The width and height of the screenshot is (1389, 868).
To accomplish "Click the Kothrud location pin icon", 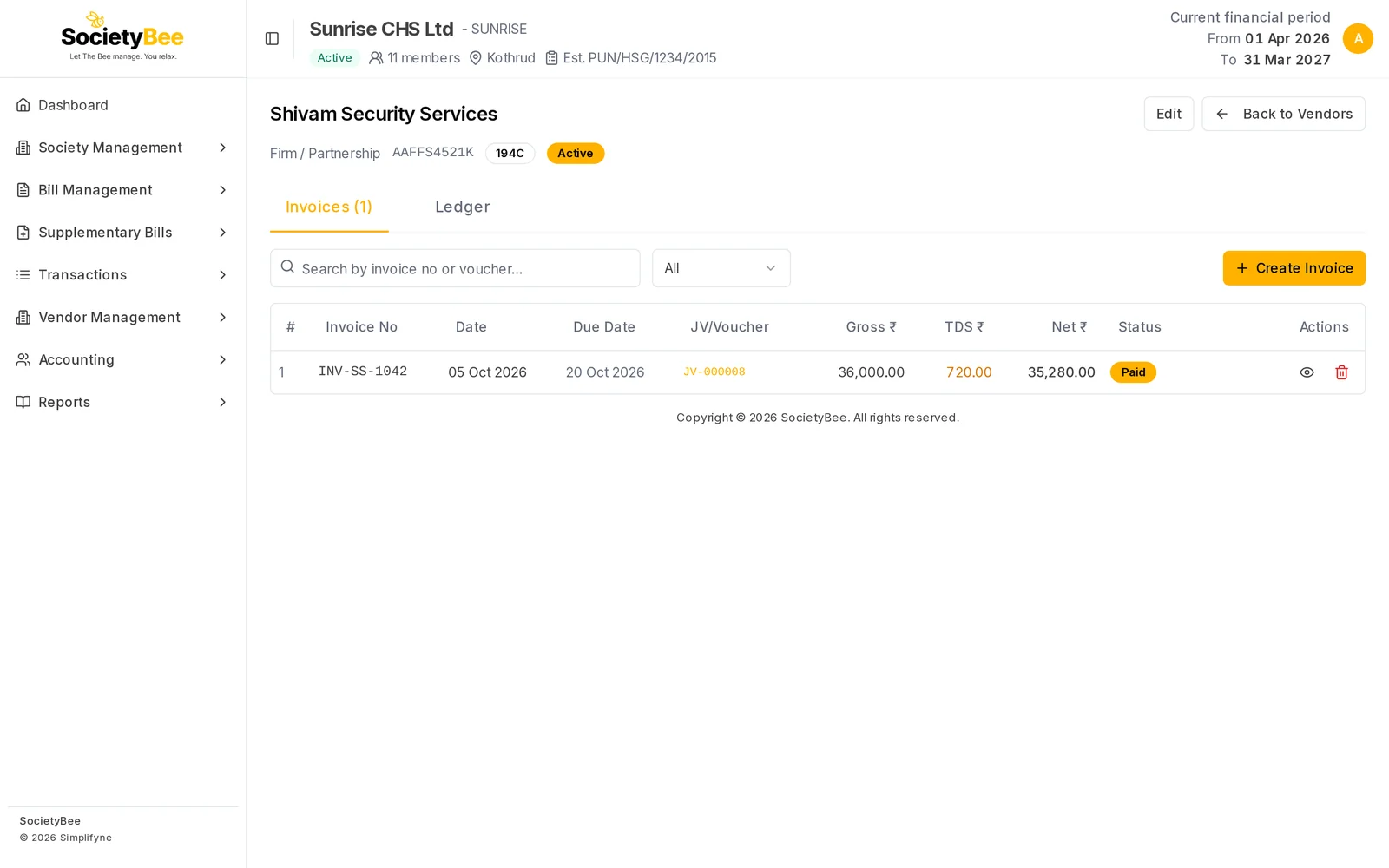I will pos(476,58).
